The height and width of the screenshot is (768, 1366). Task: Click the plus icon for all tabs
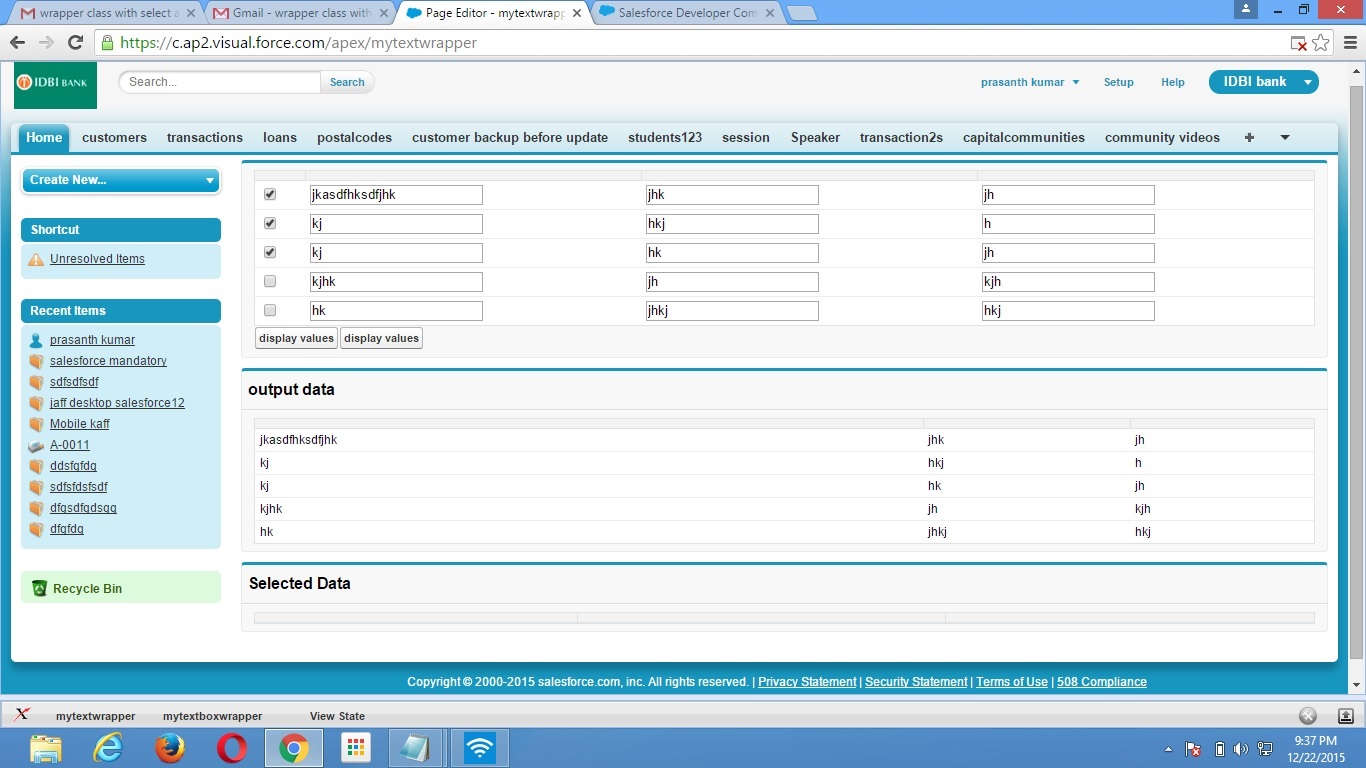point(1249,138)
